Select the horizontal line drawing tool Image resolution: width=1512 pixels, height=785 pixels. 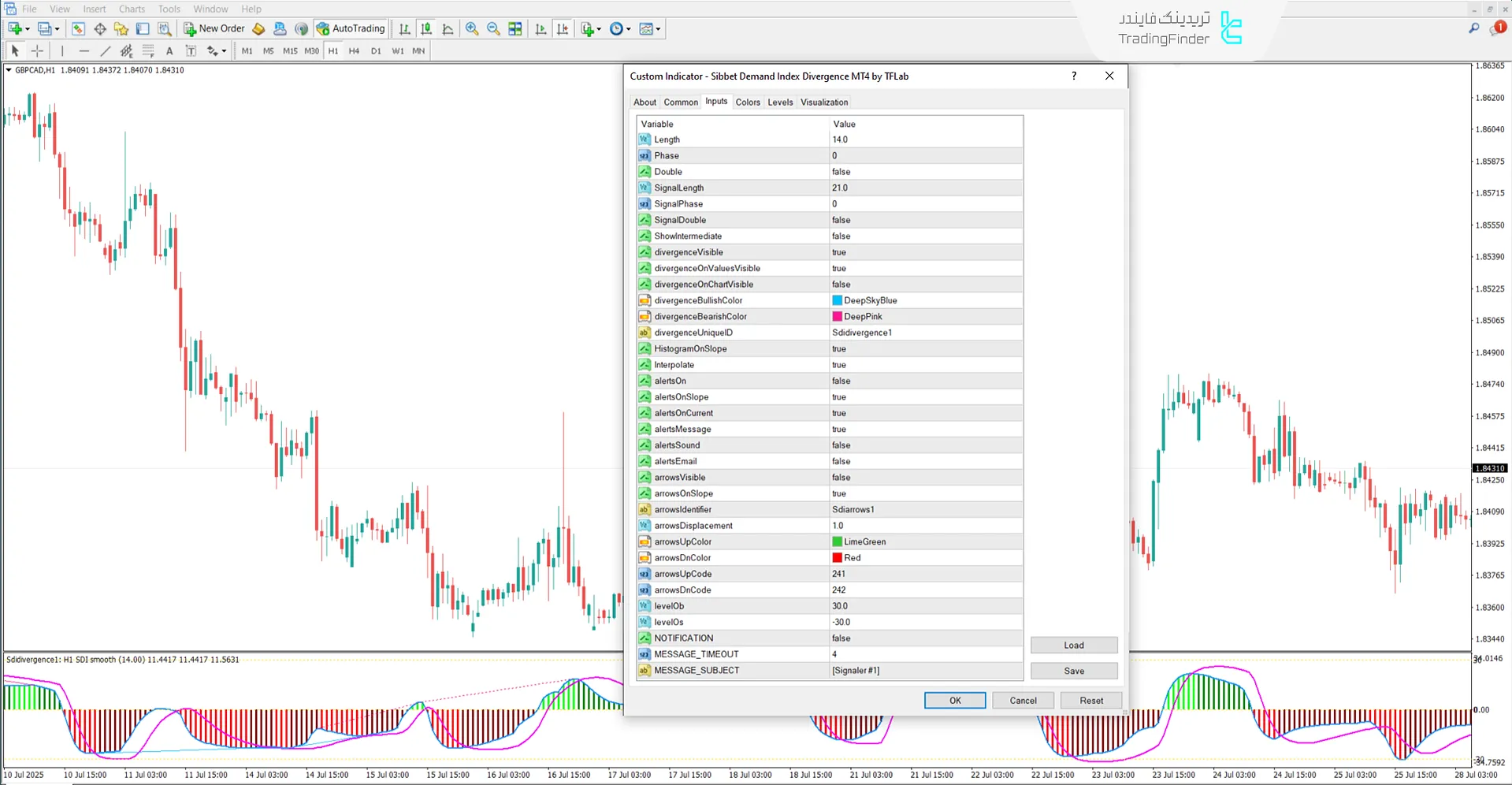point(84,50)
